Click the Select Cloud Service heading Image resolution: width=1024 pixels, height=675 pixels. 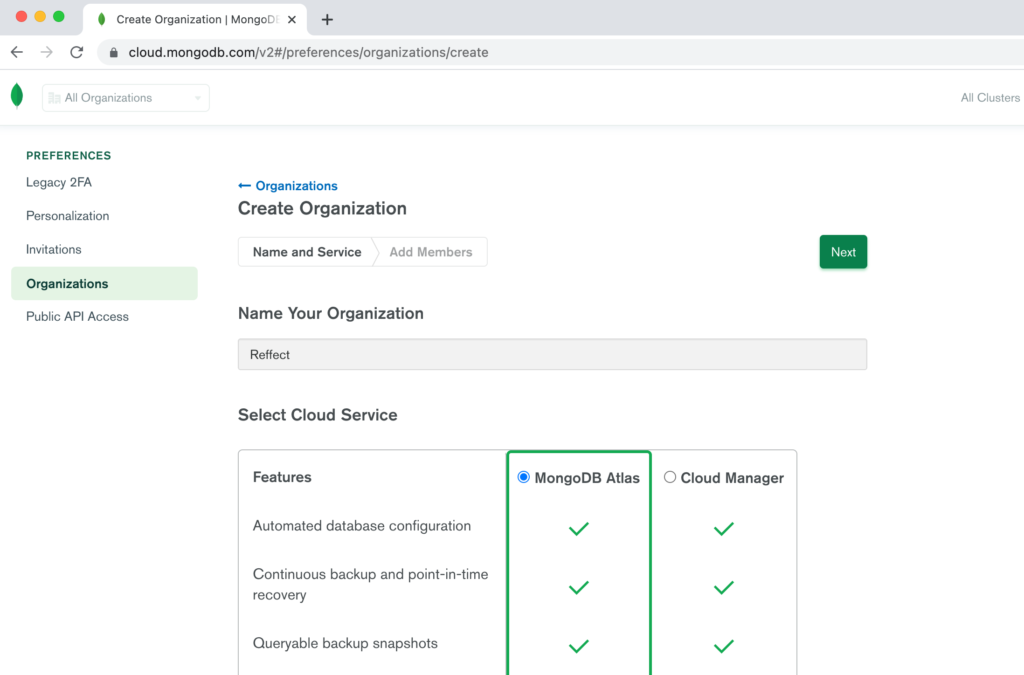[317, 415]
